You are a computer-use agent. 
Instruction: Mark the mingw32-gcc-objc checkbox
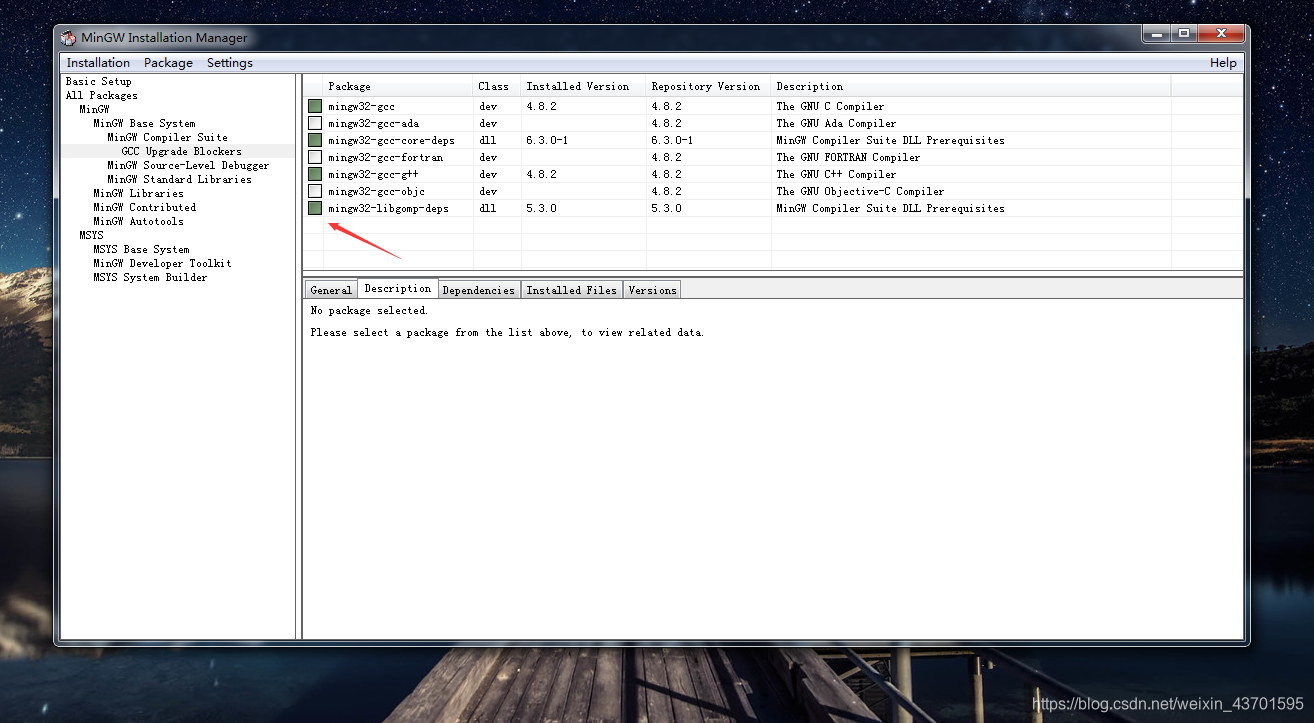point(315,191)
